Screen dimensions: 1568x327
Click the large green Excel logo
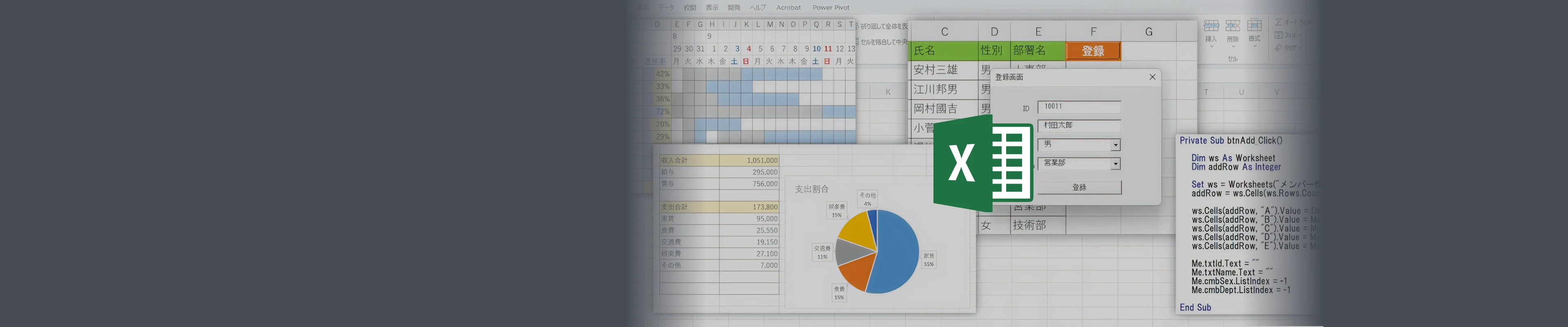[983, 163]
